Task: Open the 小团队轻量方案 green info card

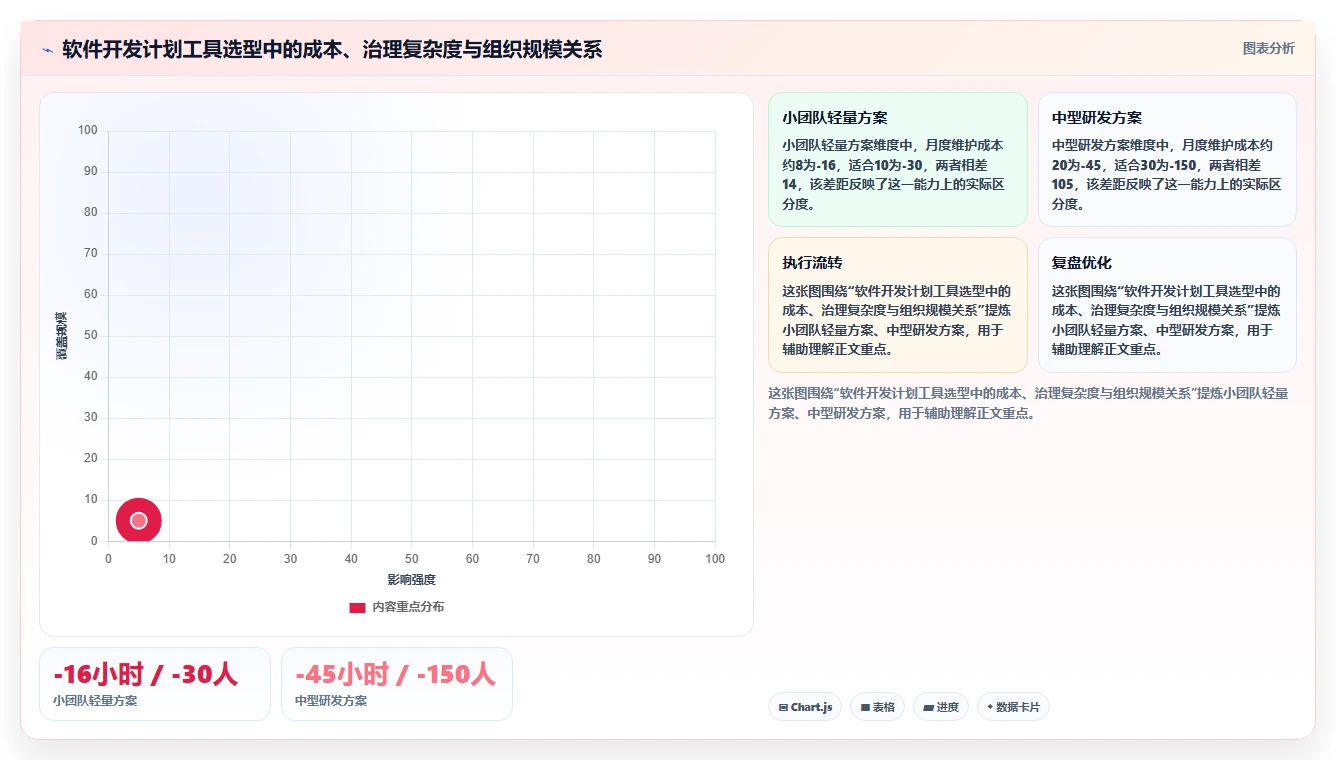Action: (898, 160)
